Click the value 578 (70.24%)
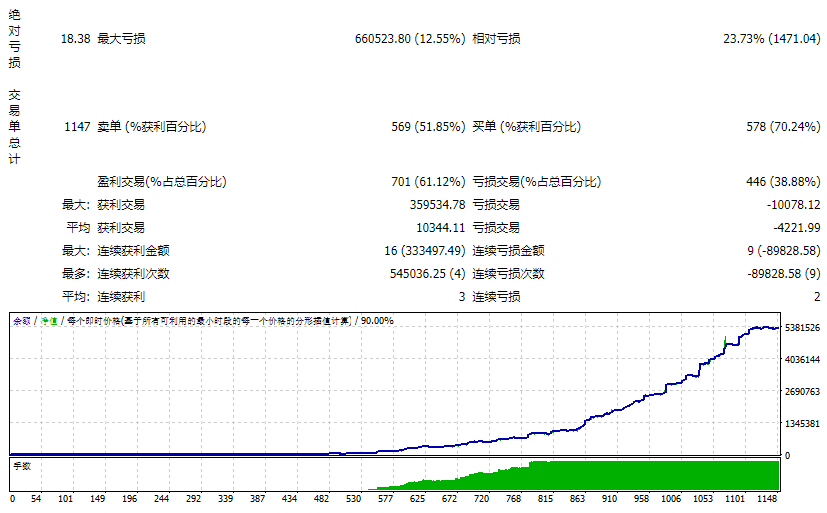827x513 pixels. point(783,127)
